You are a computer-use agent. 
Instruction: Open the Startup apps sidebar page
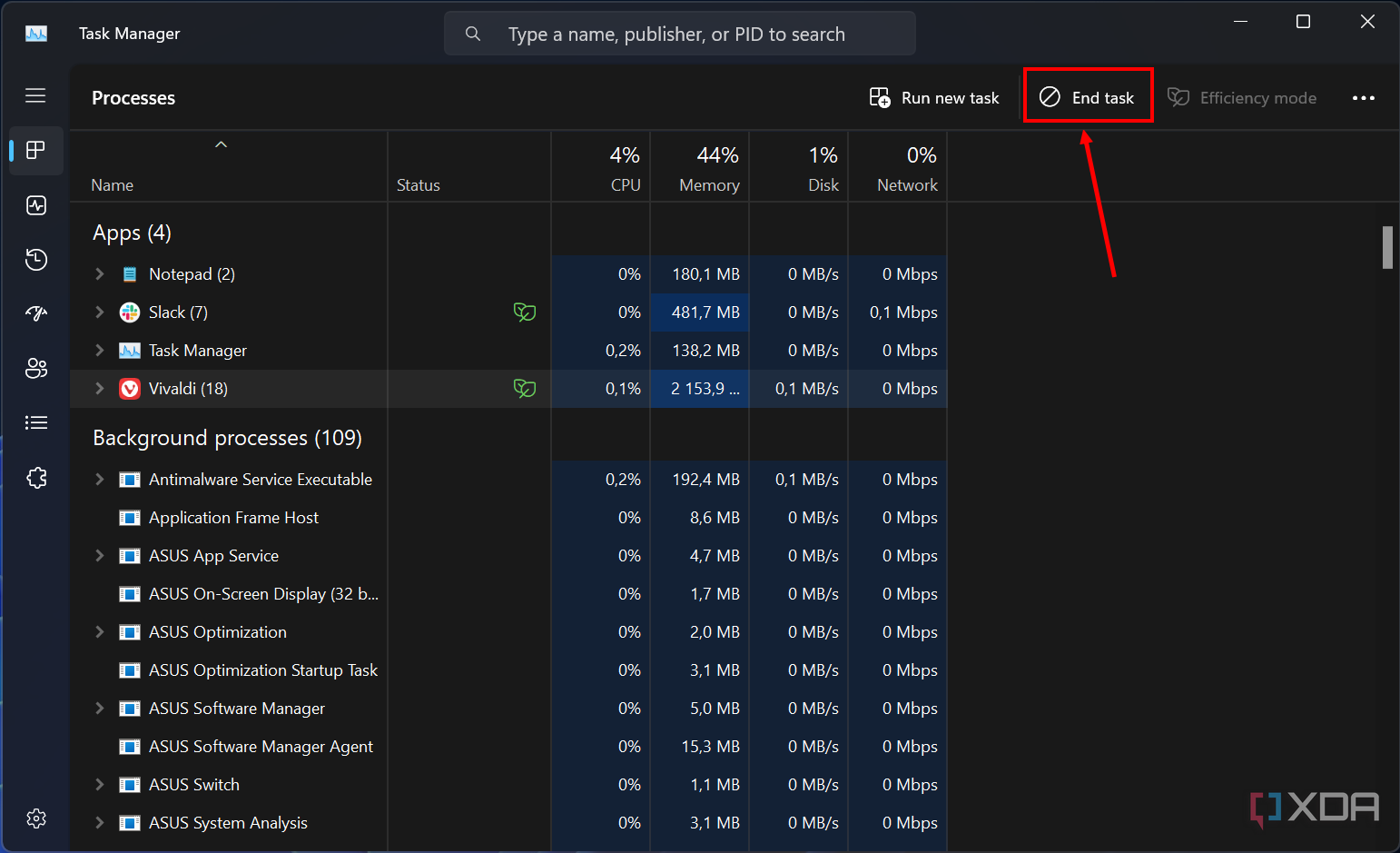36,313
